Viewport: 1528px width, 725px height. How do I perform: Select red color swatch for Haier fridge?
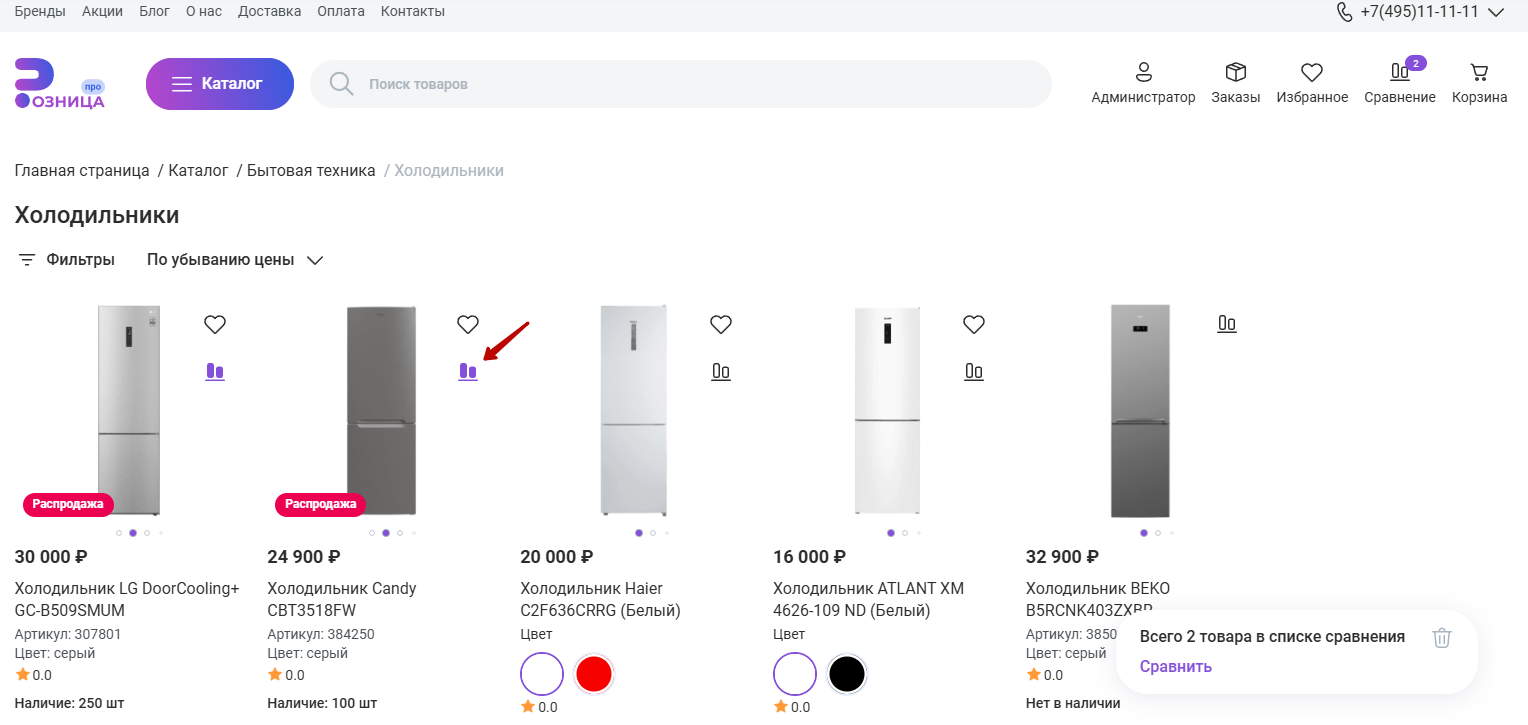594,674
